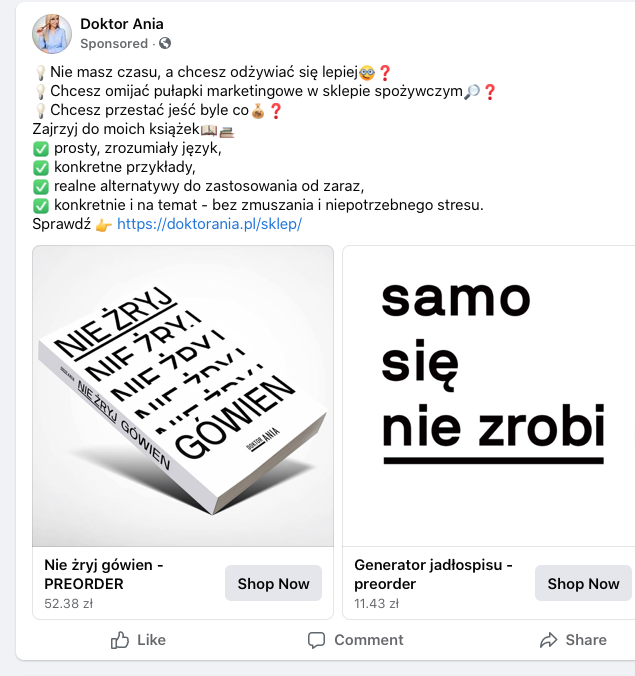Open Doktor Ania profile picture
This screenshot has height=676, width=635.
tap(52, 34)
